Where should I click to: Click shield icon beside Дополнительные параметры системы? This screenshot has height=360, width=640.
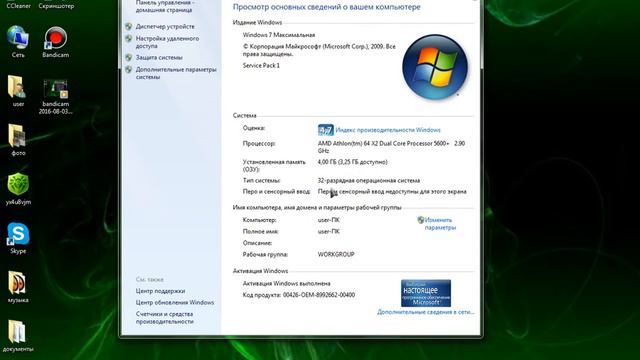(129, 70)
